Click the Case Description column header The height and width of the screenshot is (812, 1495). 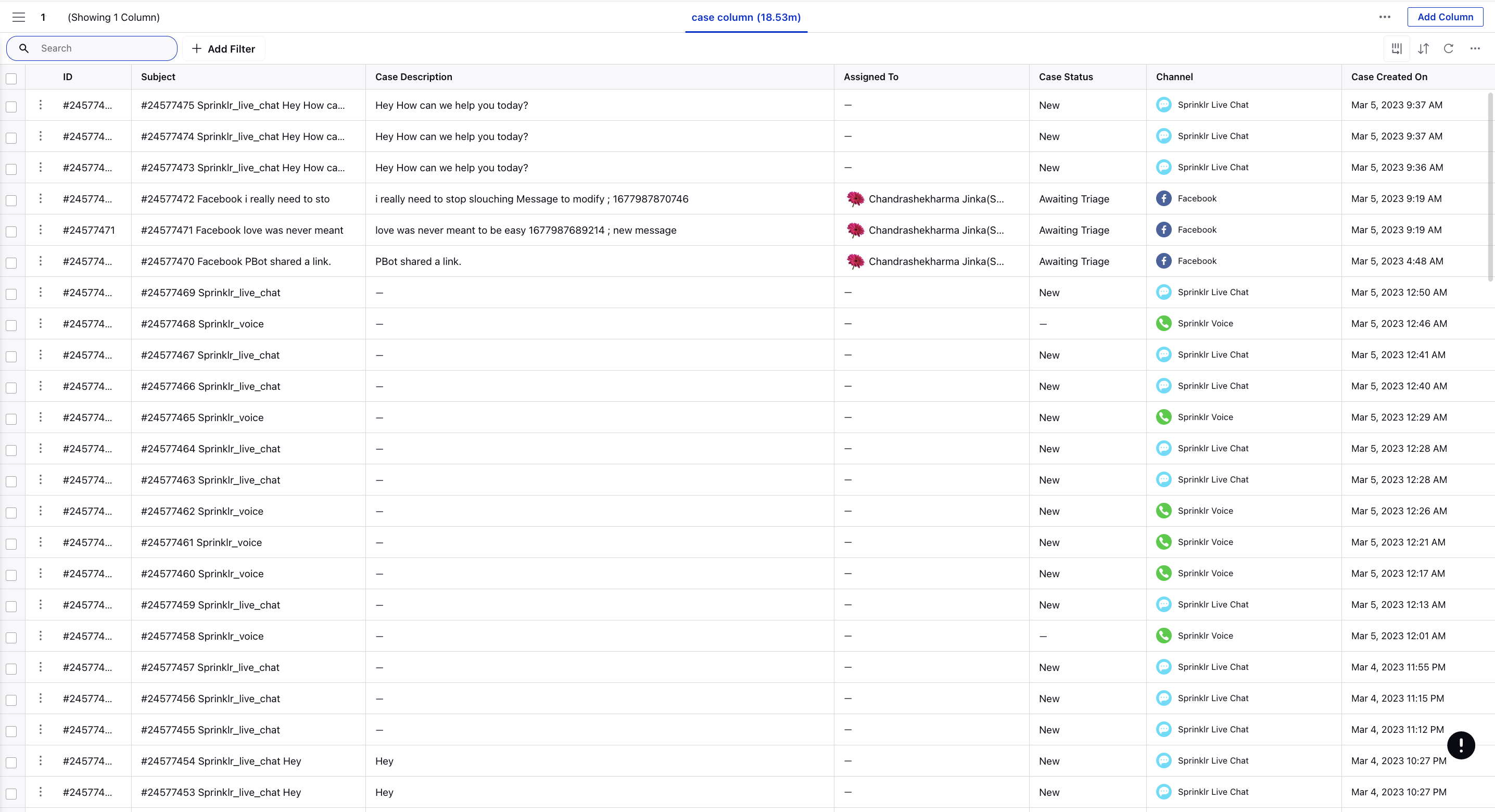pos(413,77)
